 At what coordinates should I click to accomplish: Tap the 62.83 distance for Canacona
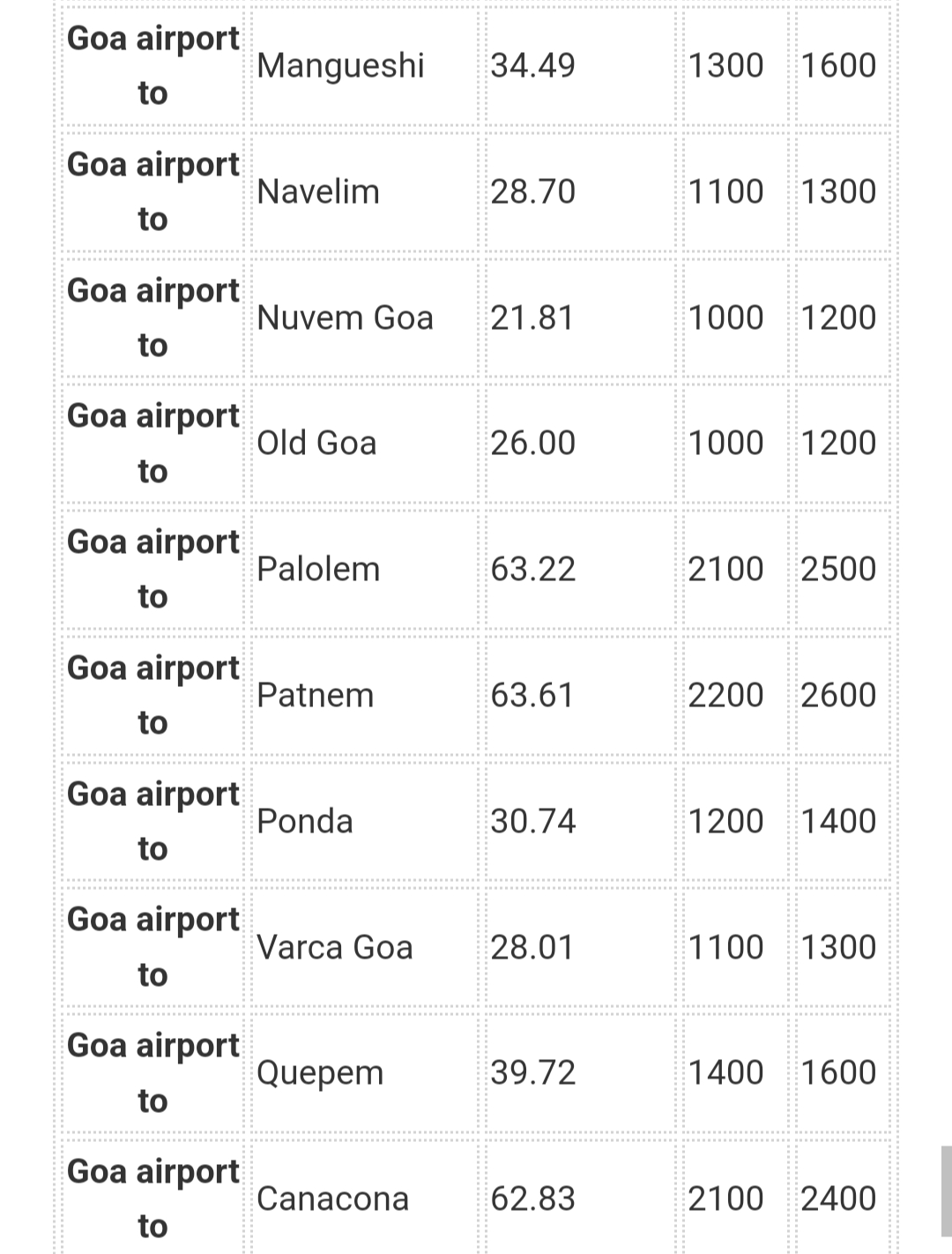tap(532, 1198)
